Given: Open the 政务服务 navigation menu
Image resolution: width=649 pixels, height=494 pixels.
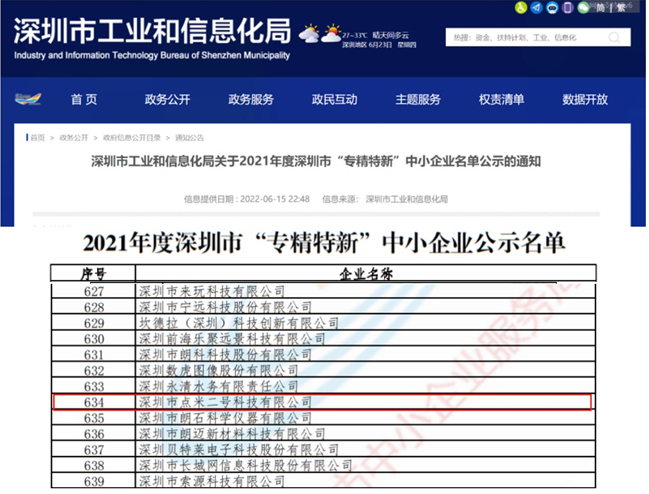Looking at the screenshot, I should click(x=251, y=100).
